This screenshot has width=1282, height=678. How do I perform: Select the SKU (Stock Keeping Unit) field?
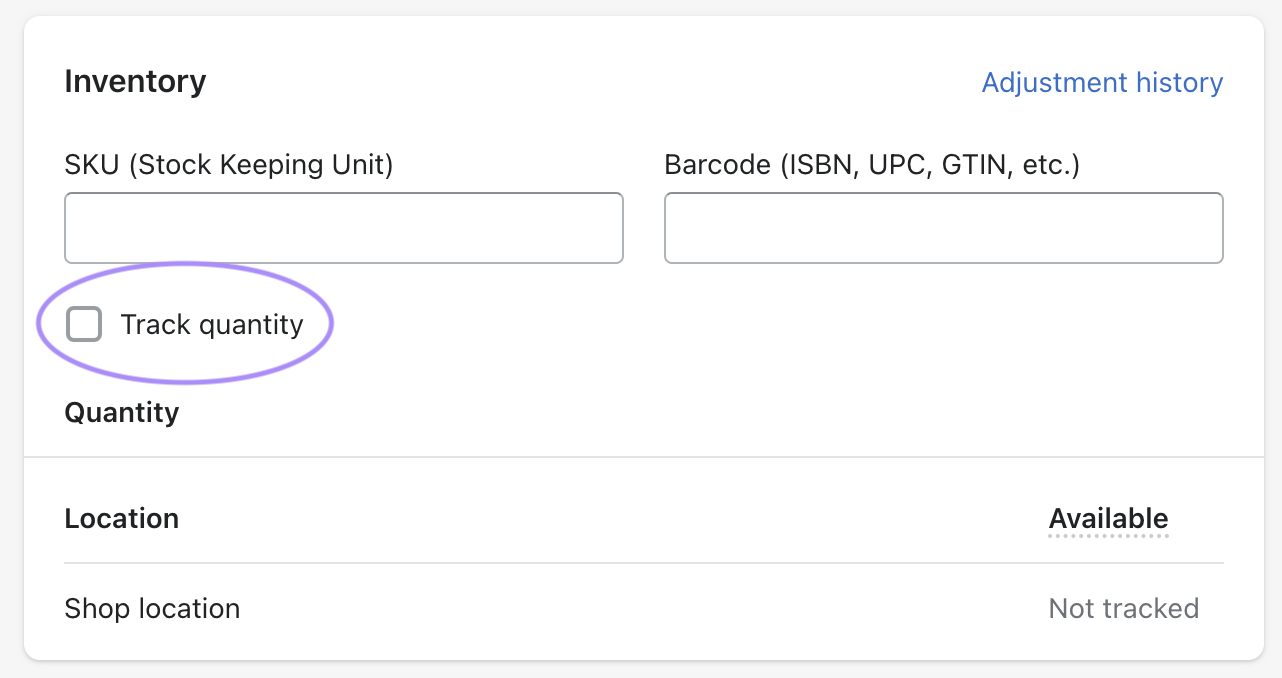pos(344,228)
